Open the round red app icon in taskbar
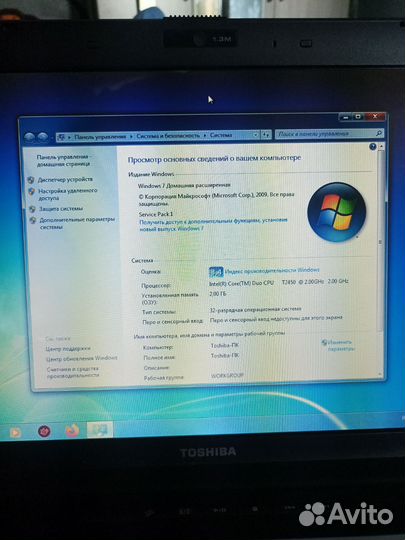 click(x=44, y=431)
